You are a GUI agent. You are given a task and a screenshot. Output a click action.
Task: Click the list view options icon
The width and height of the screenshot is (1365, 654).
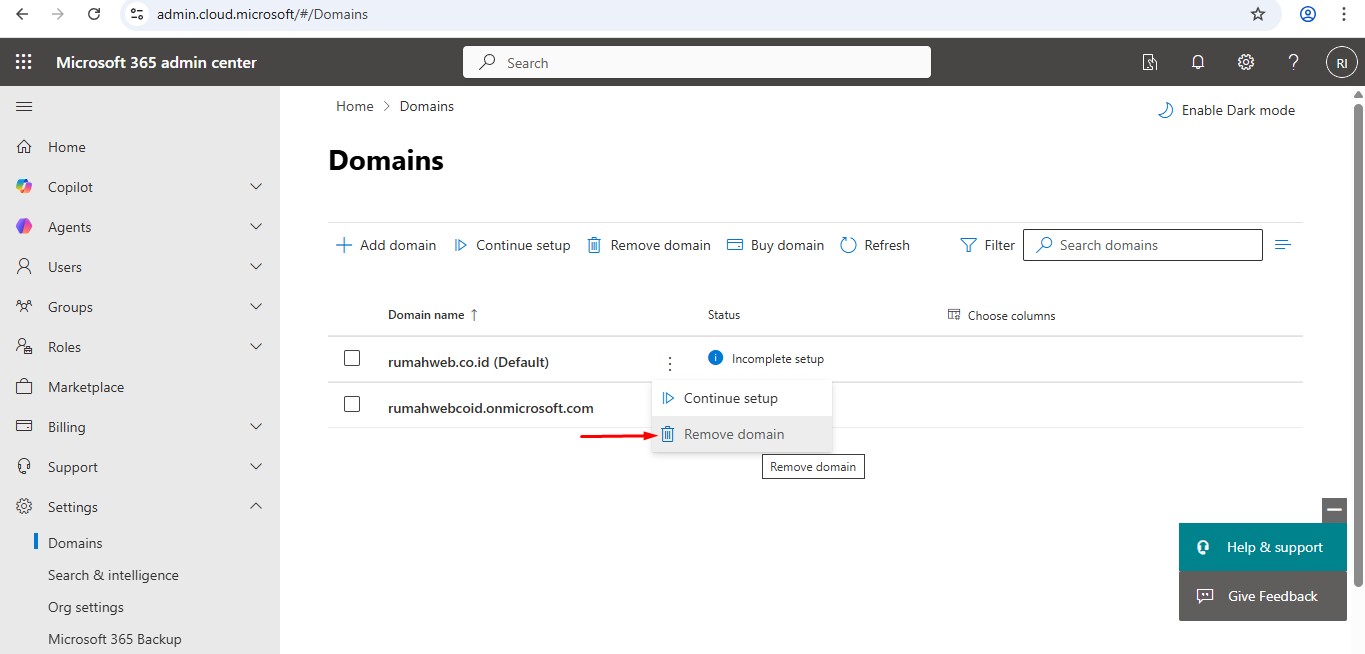[1283, 245]
